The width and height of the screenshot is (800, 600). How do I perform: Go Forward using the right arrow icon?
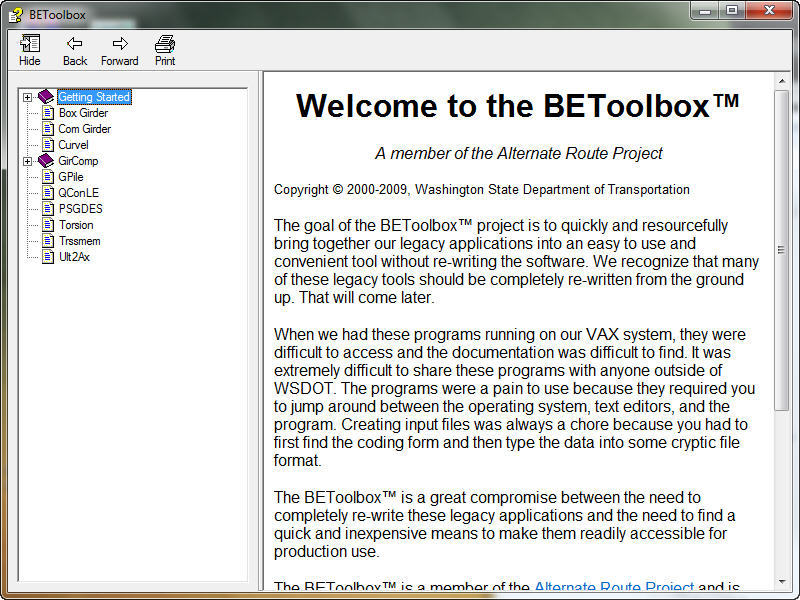coord(120,43)
